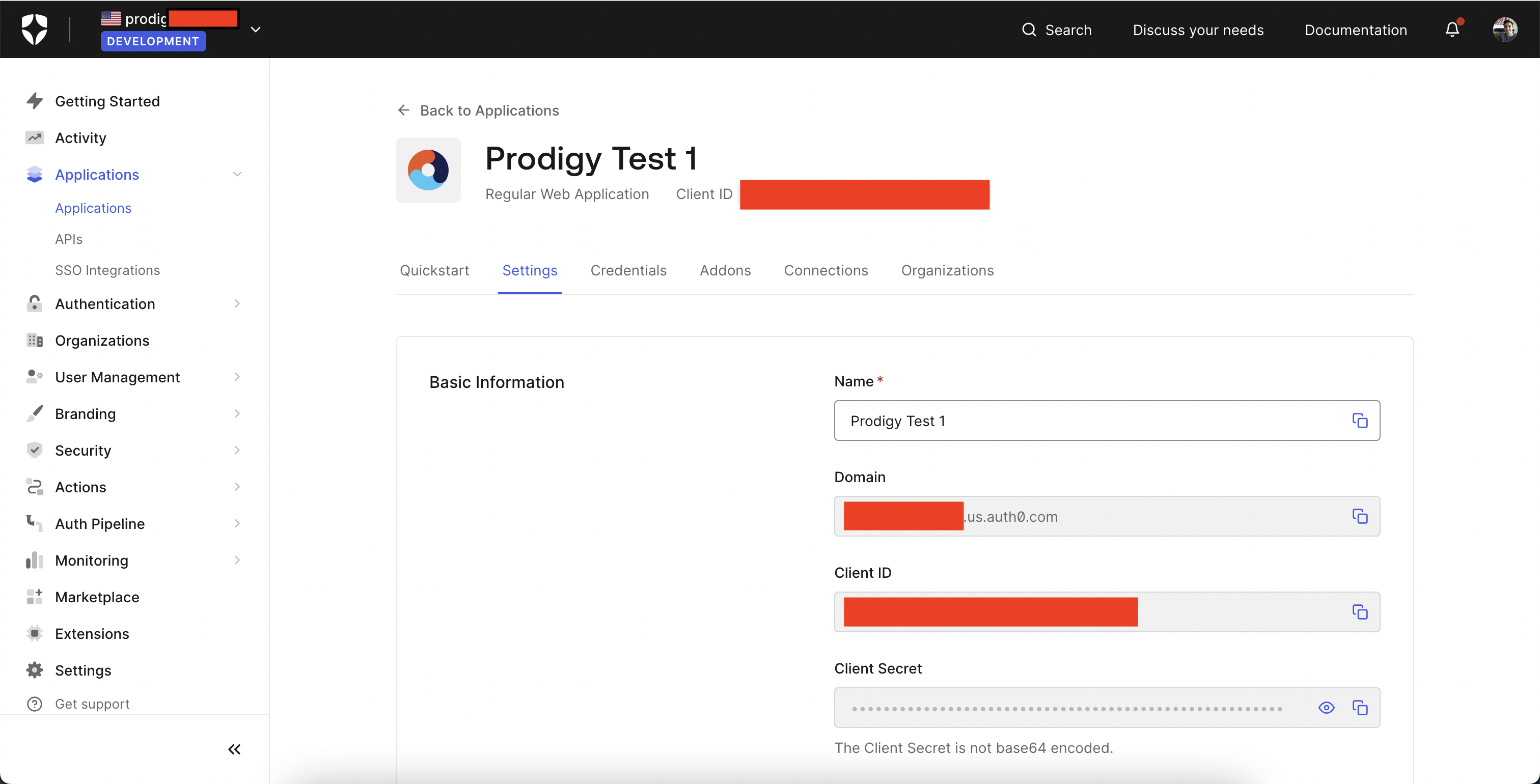Viewport: 1540px width, 784px height.
Task: Open the notifications bell
Action: (x=1452, y=30)
